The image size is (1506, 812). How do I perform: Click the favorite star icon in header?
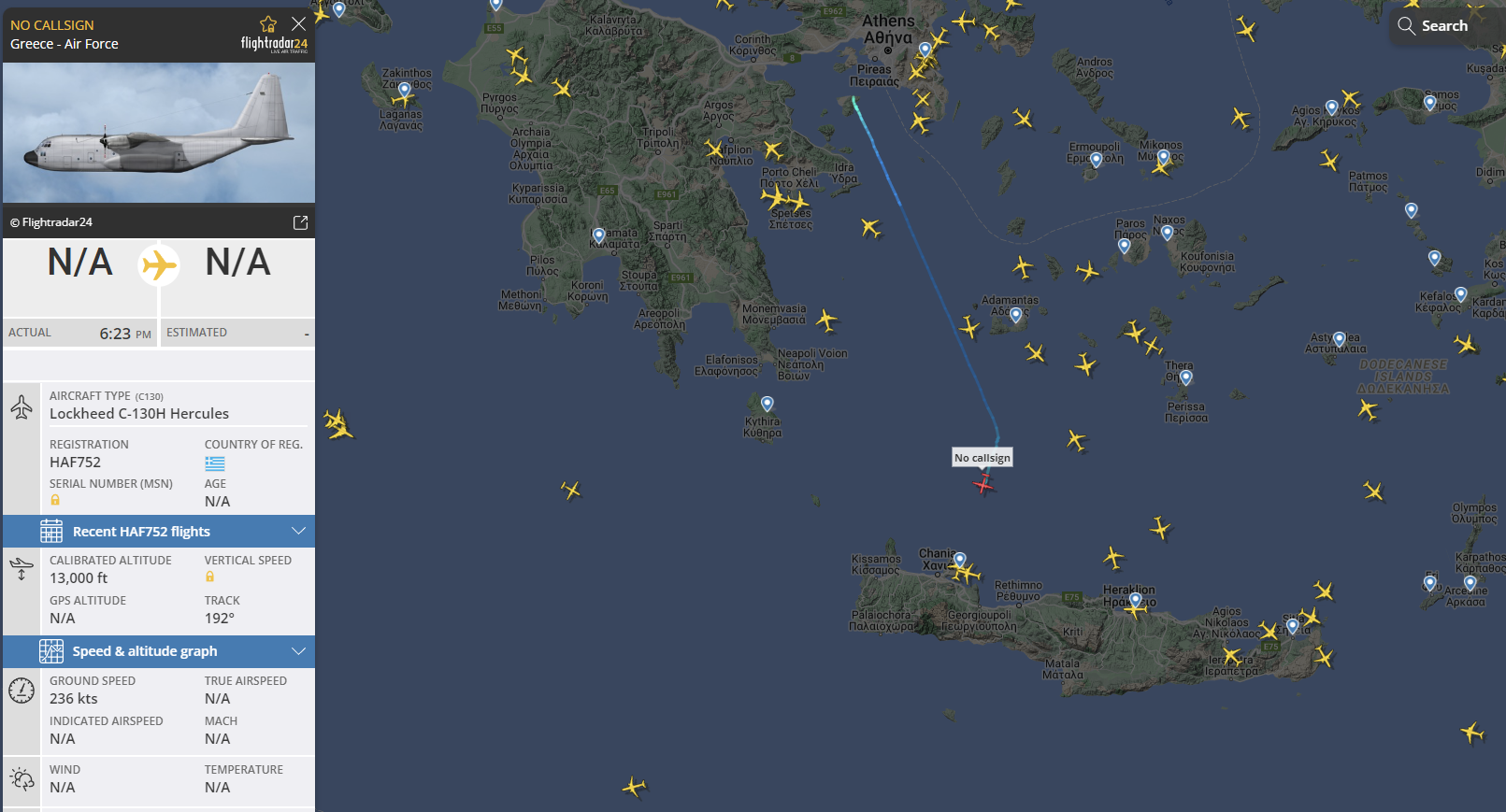coord(268,23)
